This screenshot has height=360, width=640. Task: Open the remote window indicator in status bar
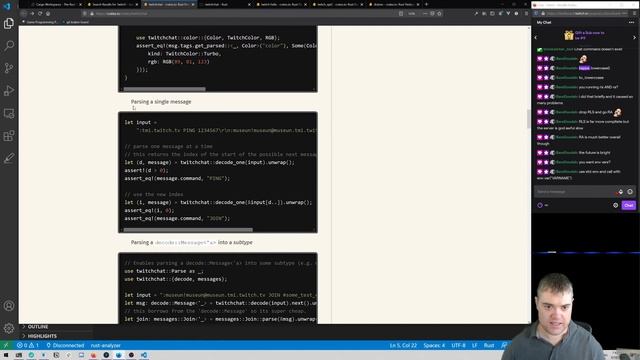point(6,345)
